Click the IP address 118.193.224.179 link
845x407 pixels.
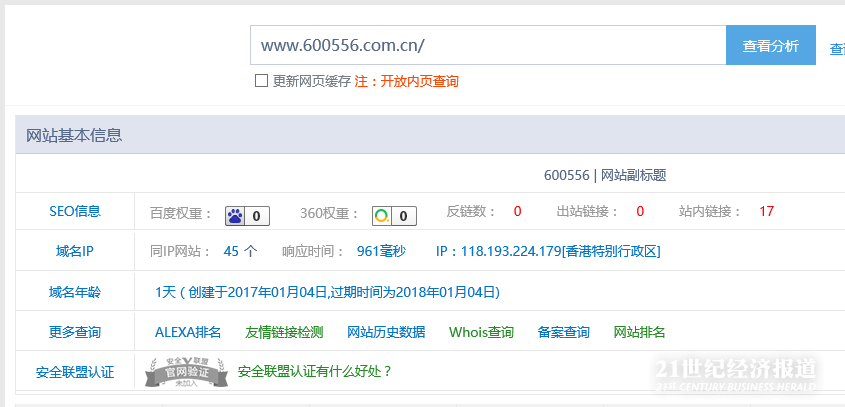(548, 251)
